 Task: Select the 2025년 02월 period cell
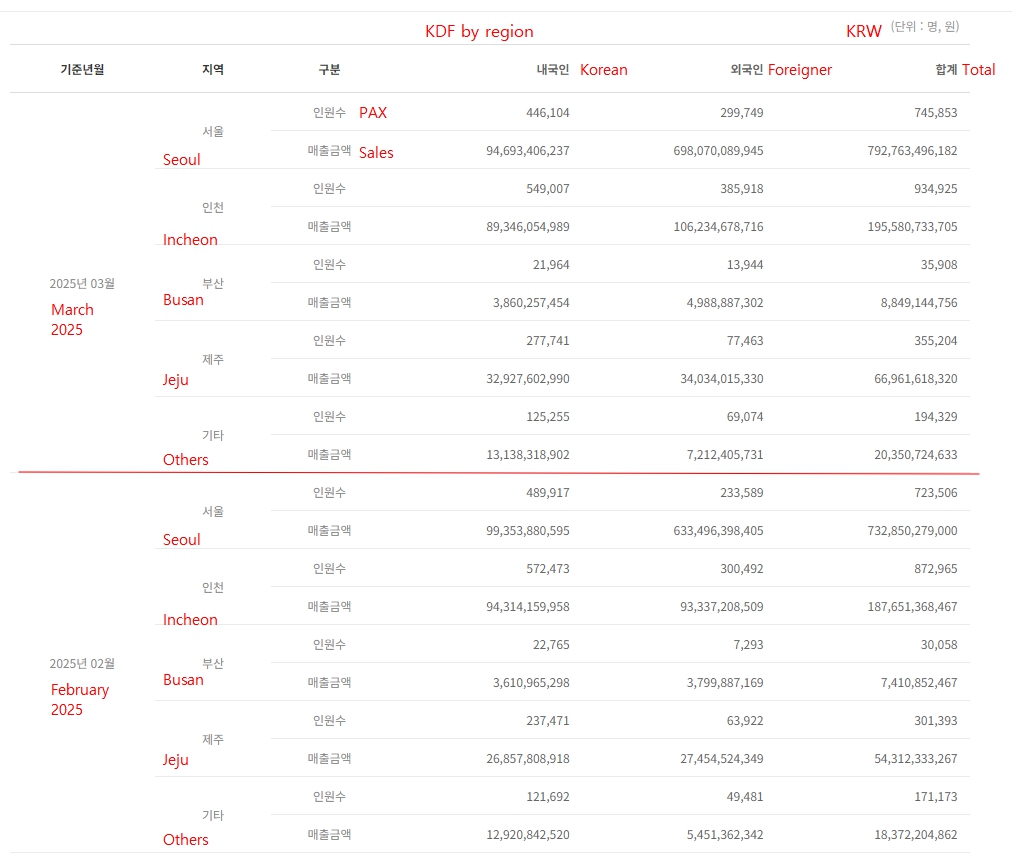pos(82,664)
